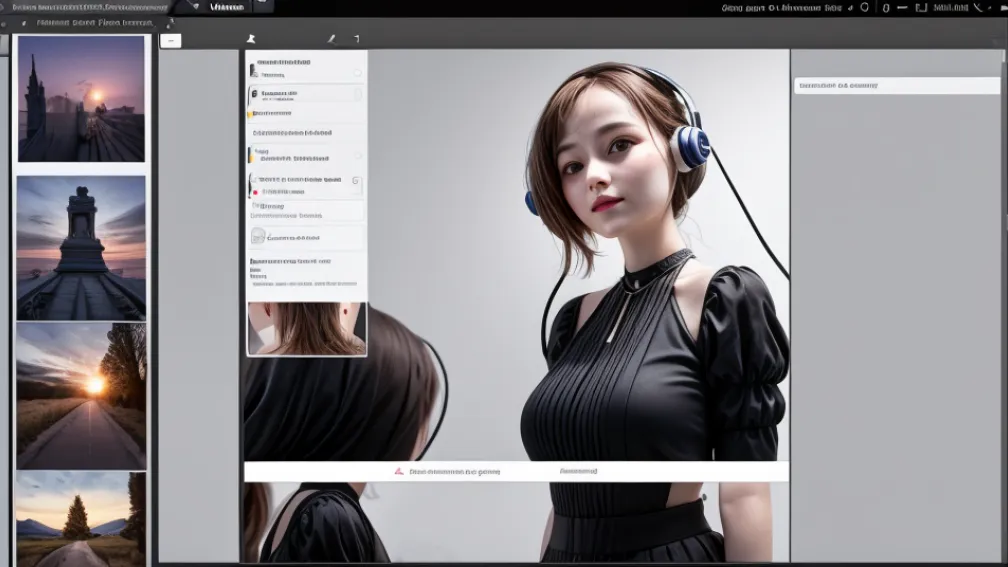Viewport: 1008px width, 567px height.
Task: Click the phone icon in the top-right bar
Action: click(x=978, y=7)
